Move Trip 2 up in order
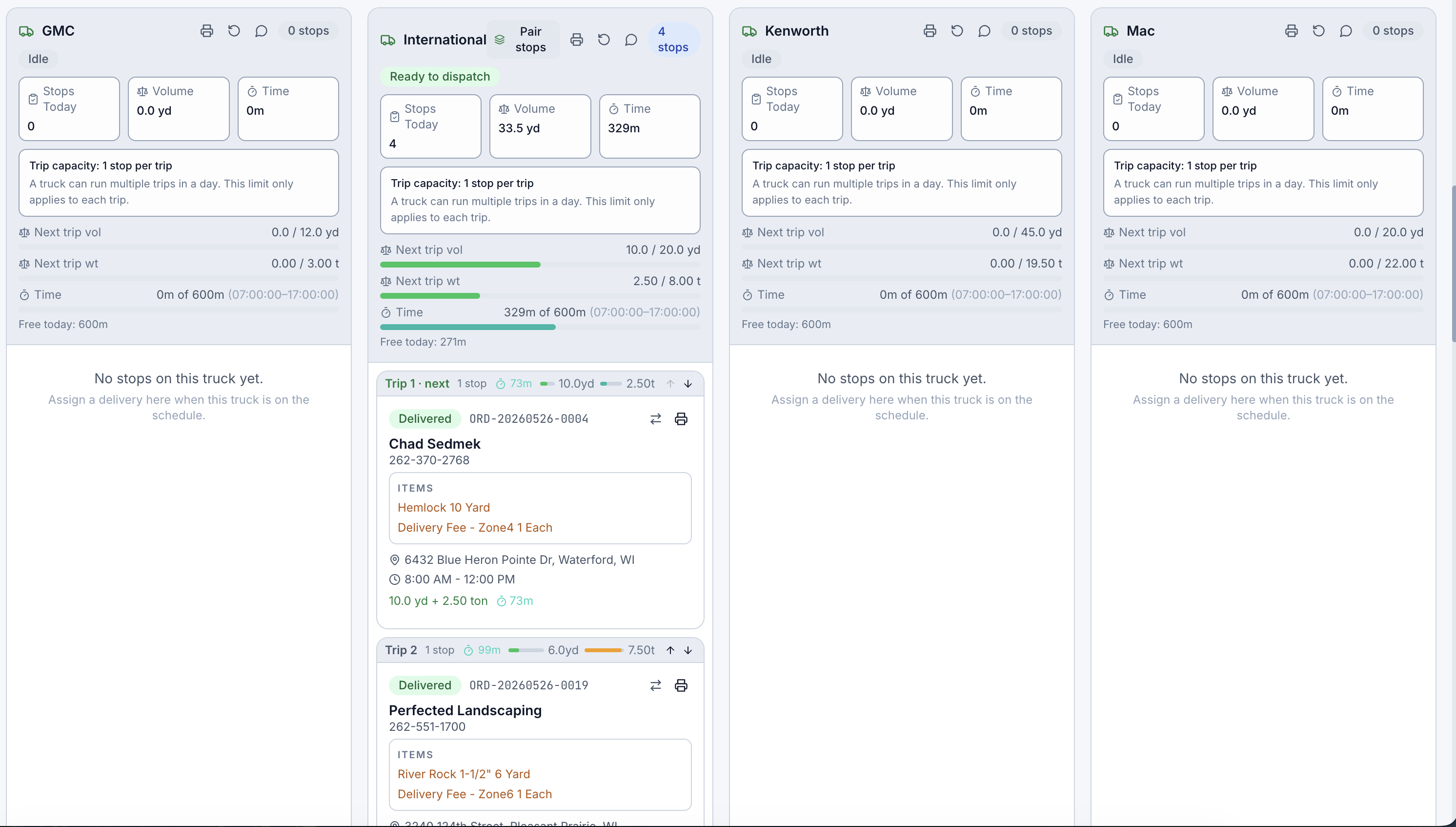The width and height of the screenshot is (1456, 827). click(670, 650)
